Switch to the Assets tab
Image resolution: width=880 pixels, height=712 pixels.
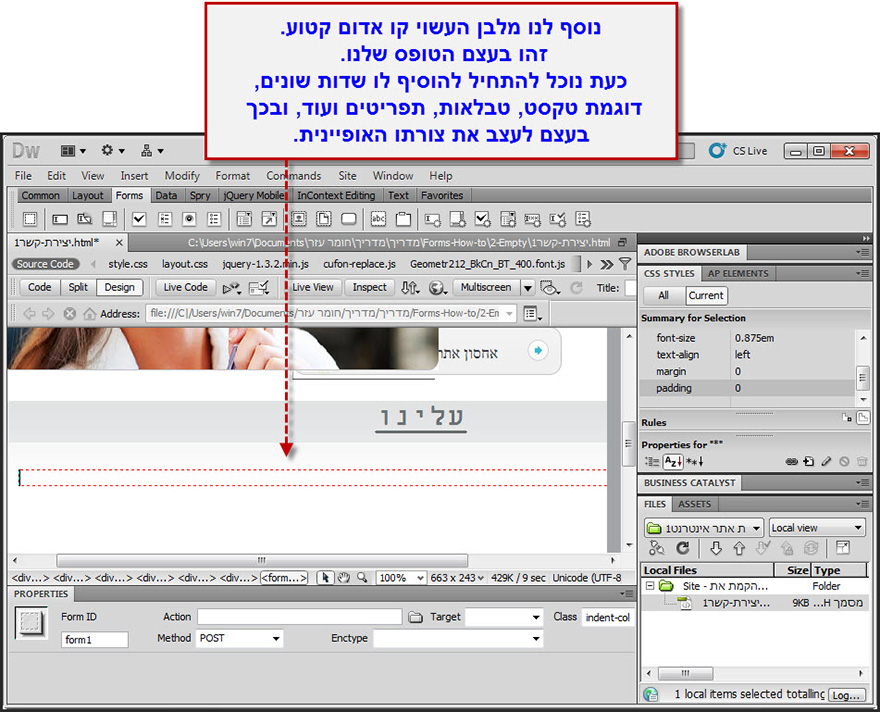click(x=694, y=504)
